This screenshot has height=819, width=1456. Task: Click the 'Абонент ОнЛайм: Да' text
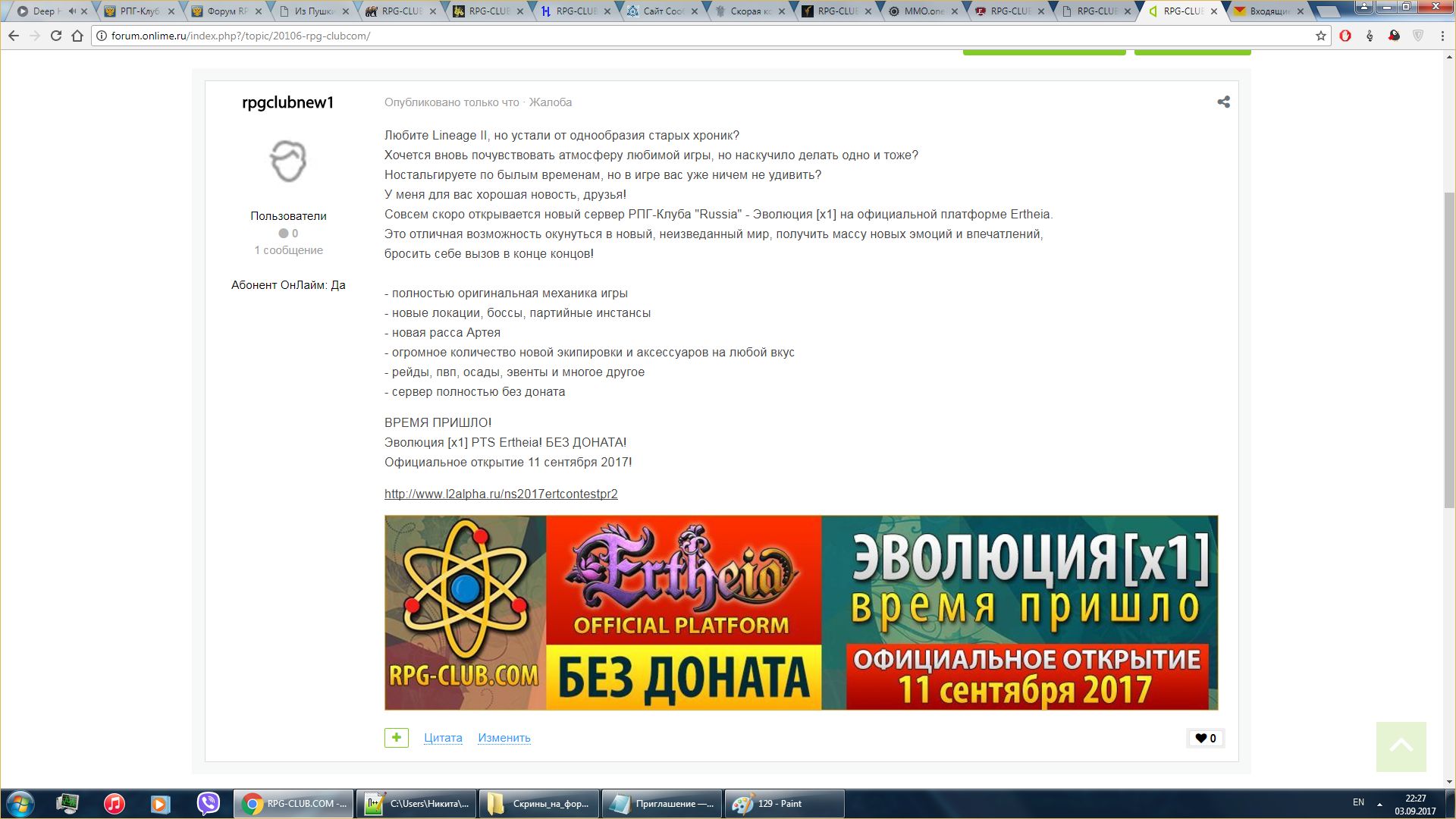click(x=288, y=285)
